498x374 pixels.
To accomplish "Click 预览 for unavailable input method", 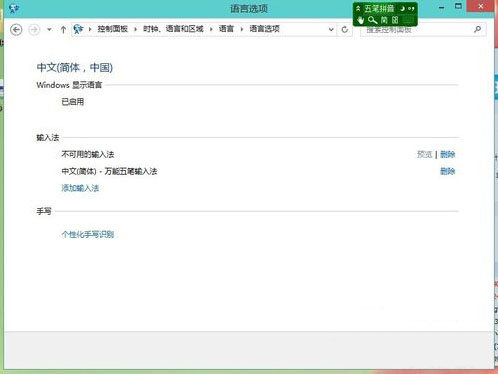I will click(x=424, y=154).
